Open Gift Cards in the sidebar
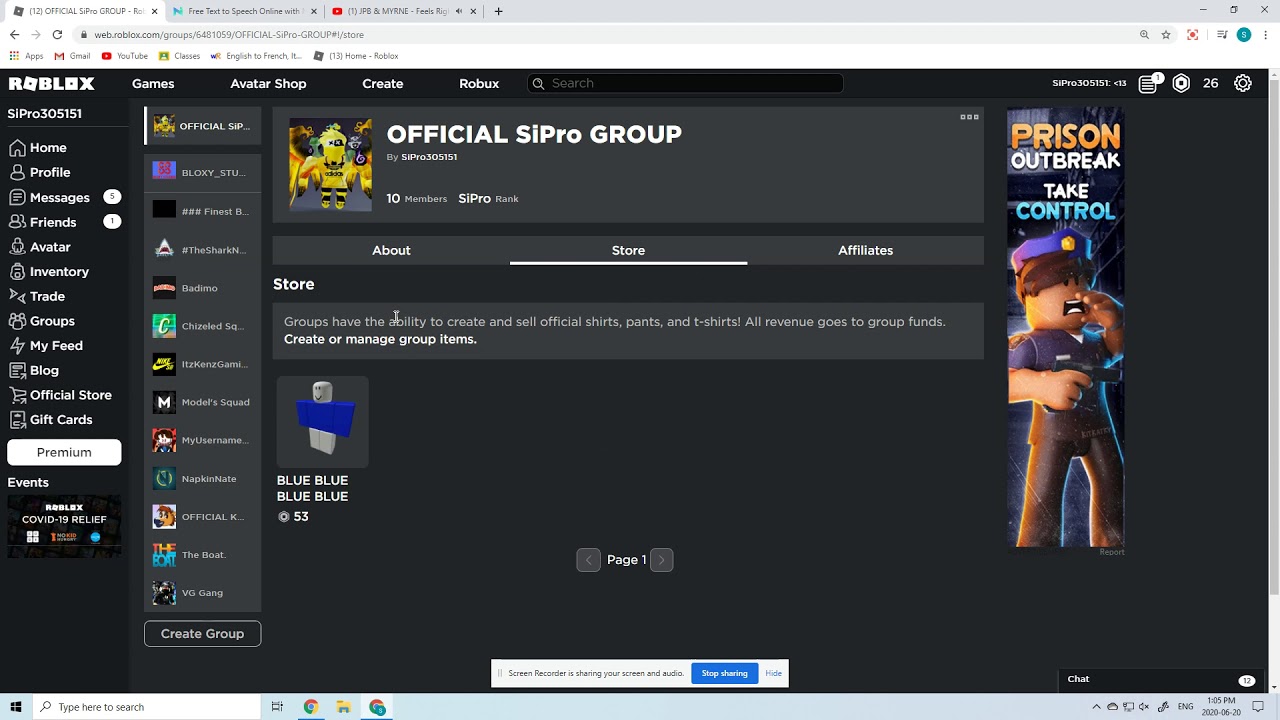1280x720 pixels. coord(51,419)
